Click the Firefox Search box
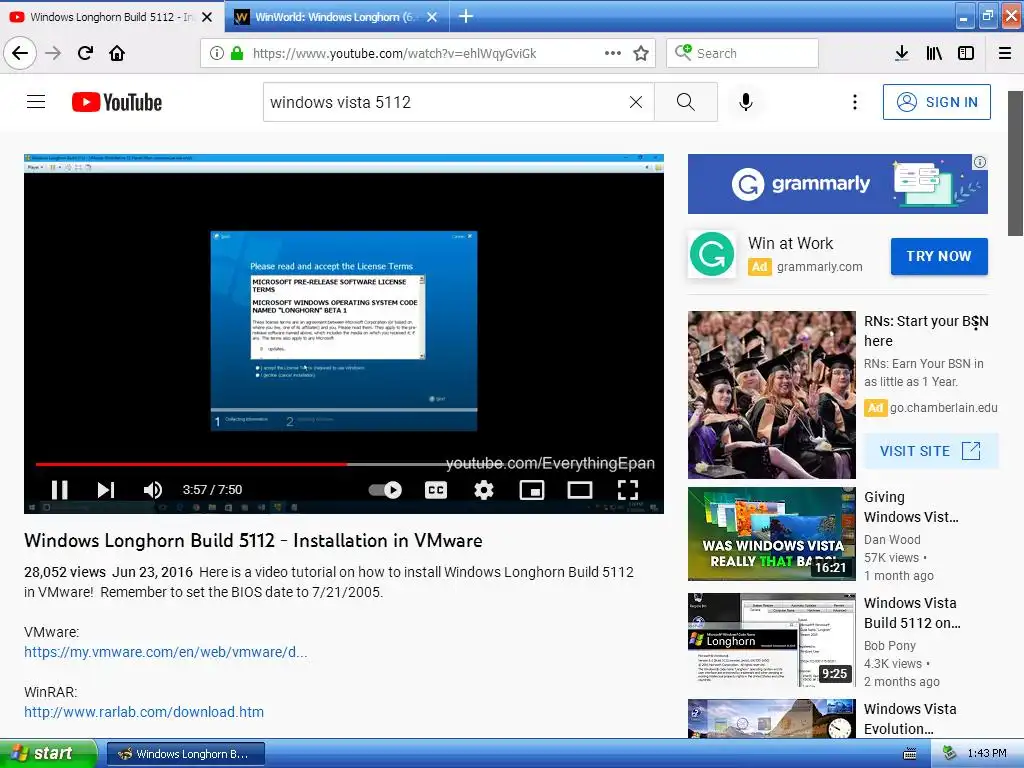The image size is (1024, 768). pos(742,53)
